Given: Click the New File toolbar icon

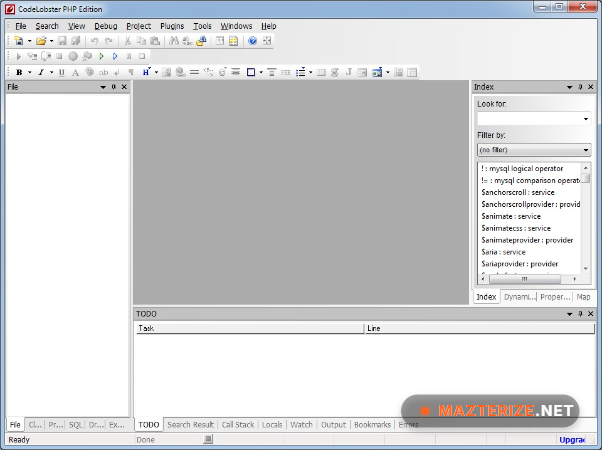Looking at the screenshot, I should point(18,41).
